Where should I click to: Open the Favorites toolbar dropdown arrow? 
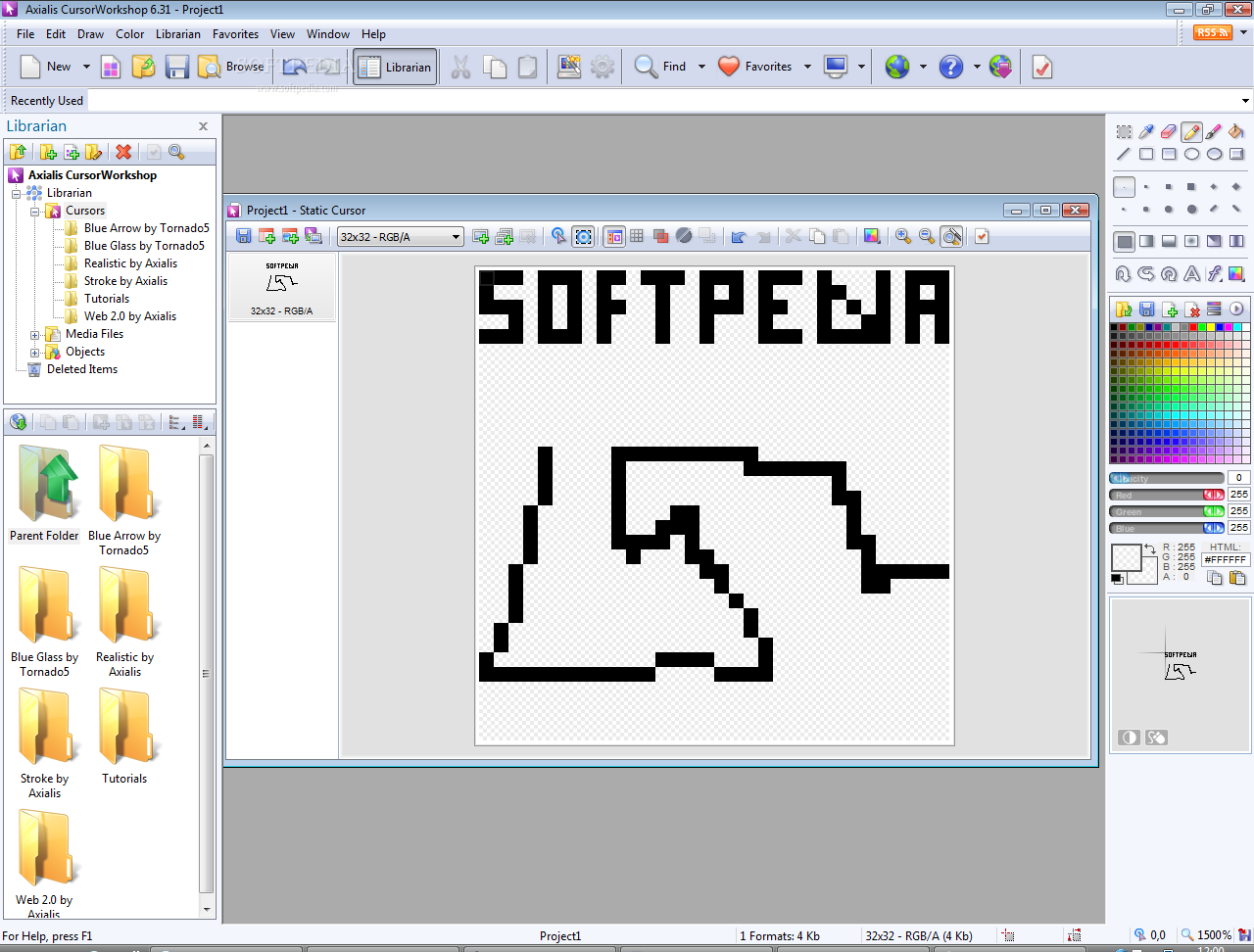pos(807,67)
